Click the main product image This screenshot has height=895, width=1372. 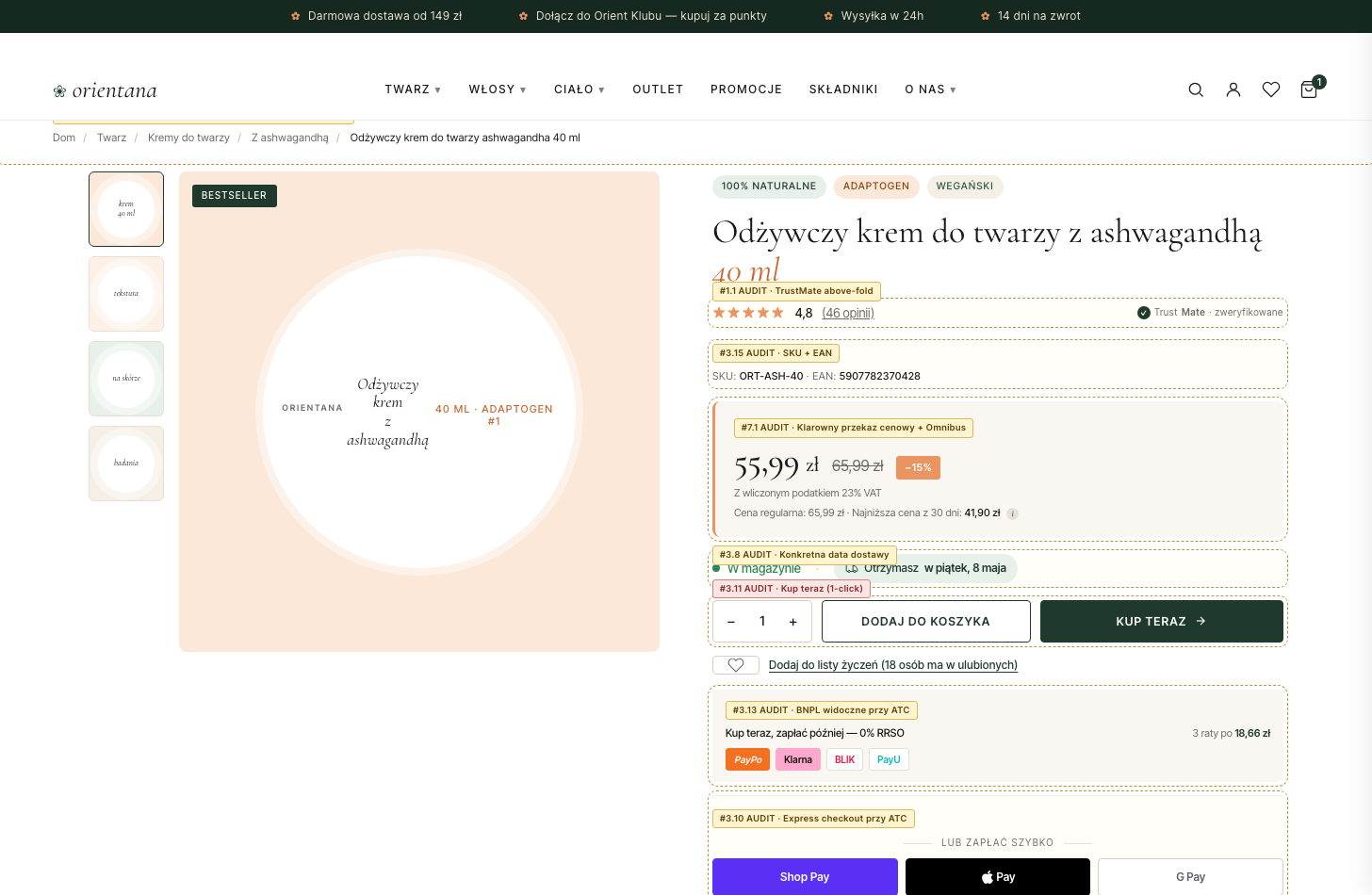point(419,412)
